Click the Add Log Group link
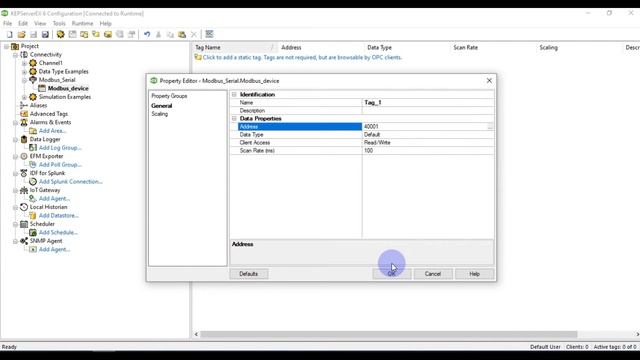The height and width of the screenshot is (360, 640). pyautogui.click(x=60, y=148)
